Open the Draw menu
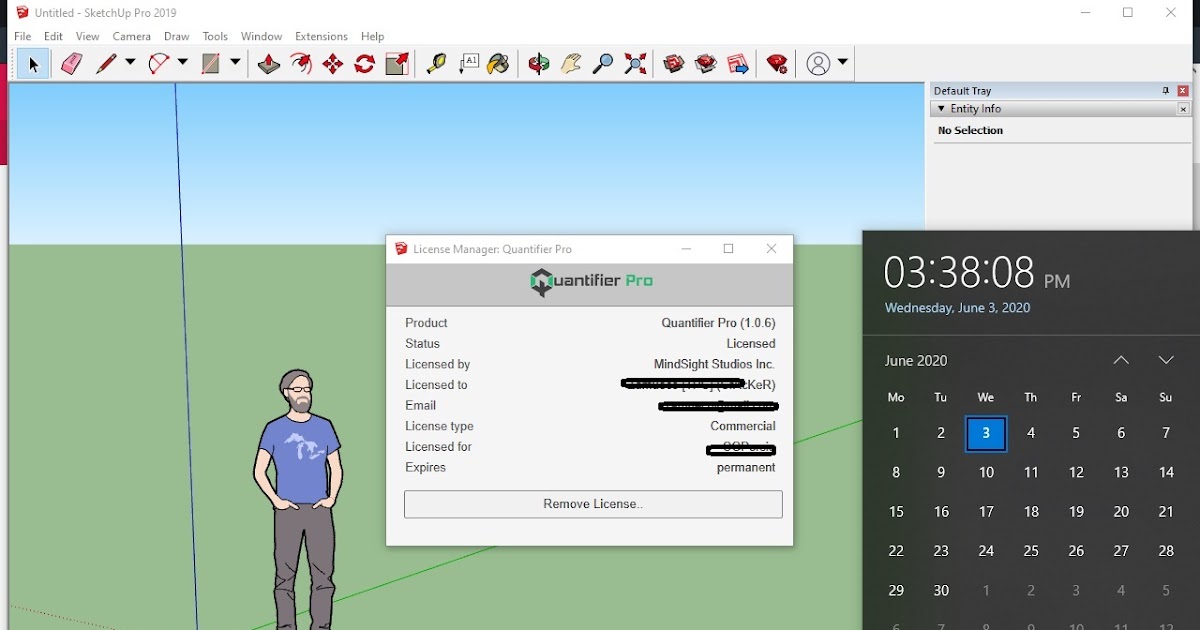The width and height of the screenshot is (1200, 630). [177, 37]
